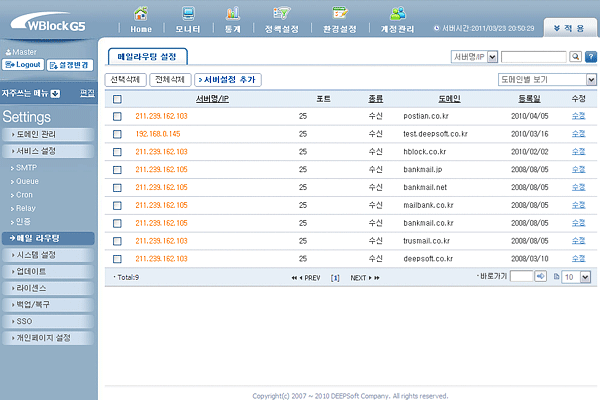Screen dimensions: 600x400
Task: Expand the 업데이트 sidebar section
Action: click(x=48, y=271)
